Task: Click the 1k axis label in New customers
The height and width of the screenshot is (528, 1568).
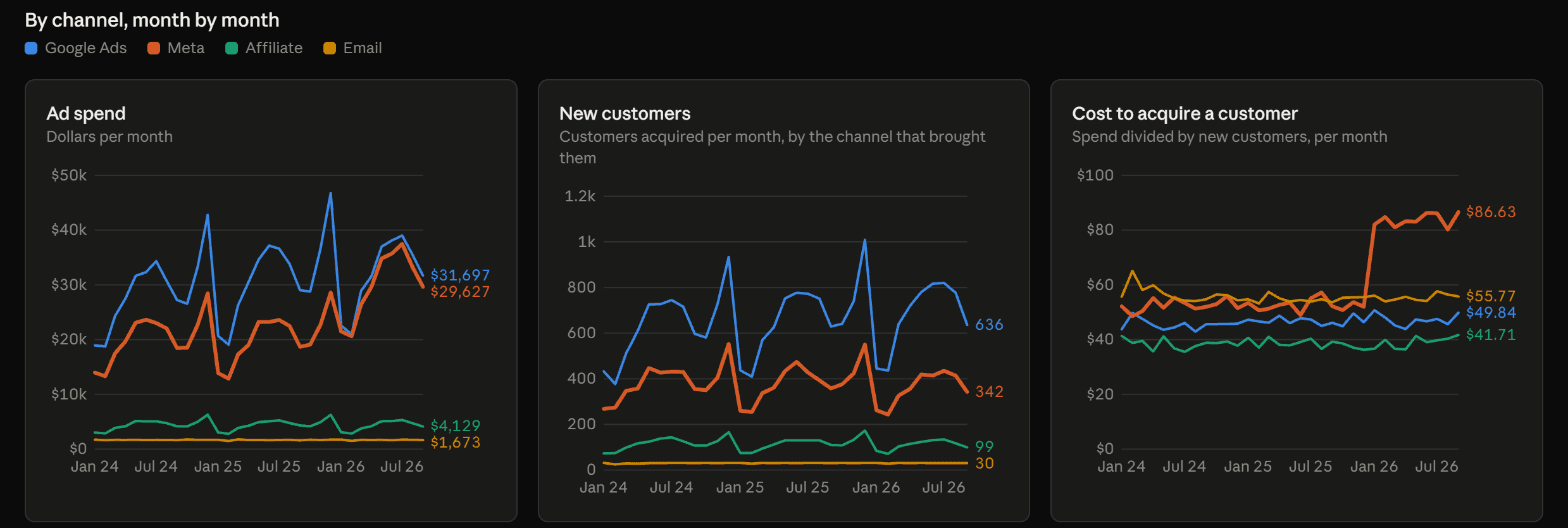Action: click(587, 242)
